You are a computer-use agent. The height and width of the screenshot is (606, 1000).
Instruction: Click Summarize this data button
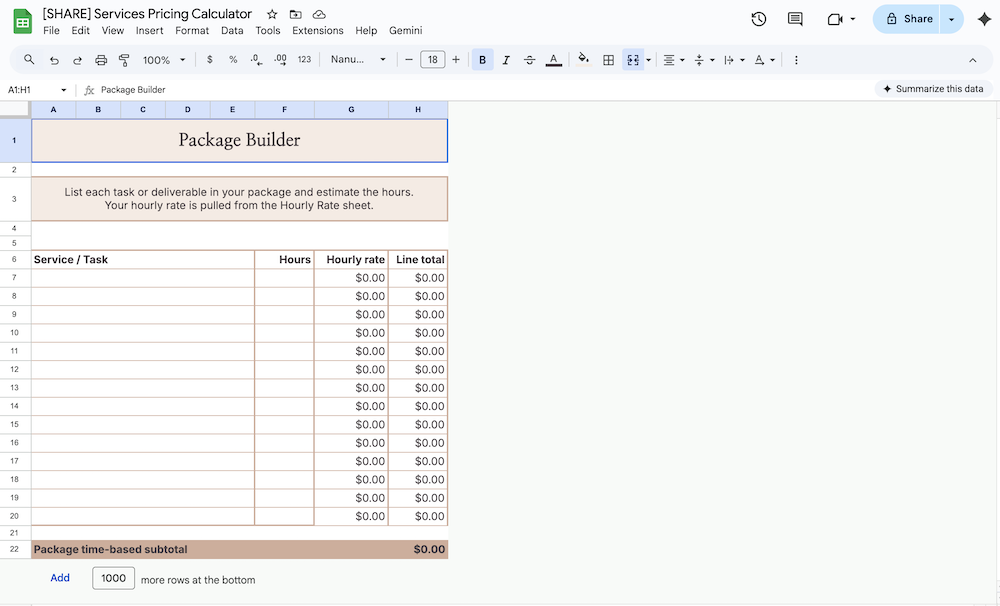[x=933, y=89]
